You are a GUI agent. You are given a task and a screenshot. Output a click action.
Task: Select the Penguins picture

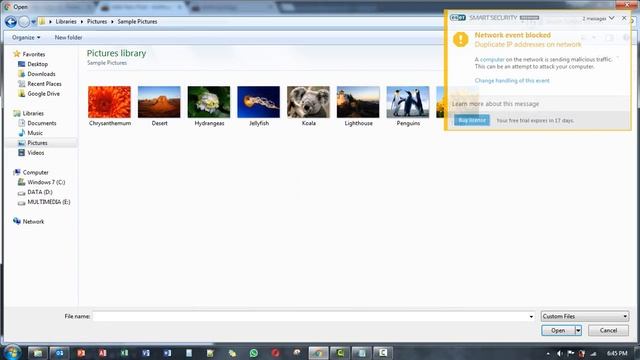pyautogui.click(x=408, y=106)
